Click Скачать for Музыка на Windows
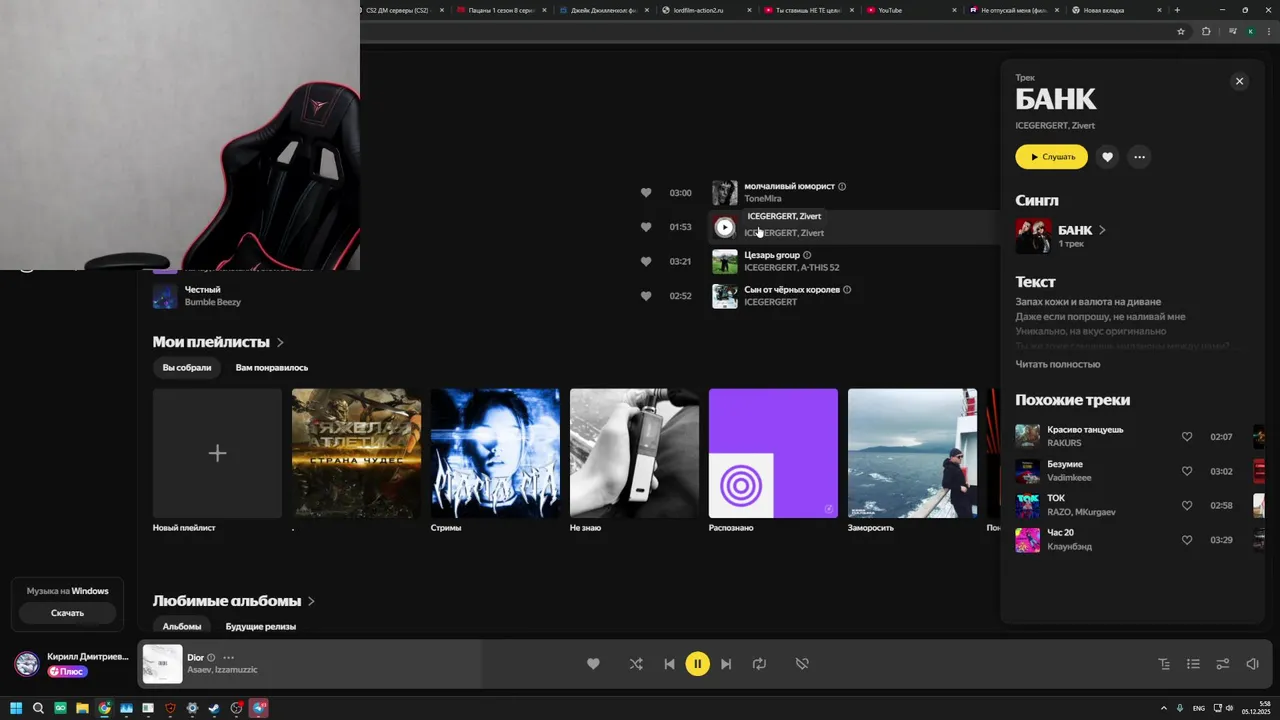 point(67,613)
